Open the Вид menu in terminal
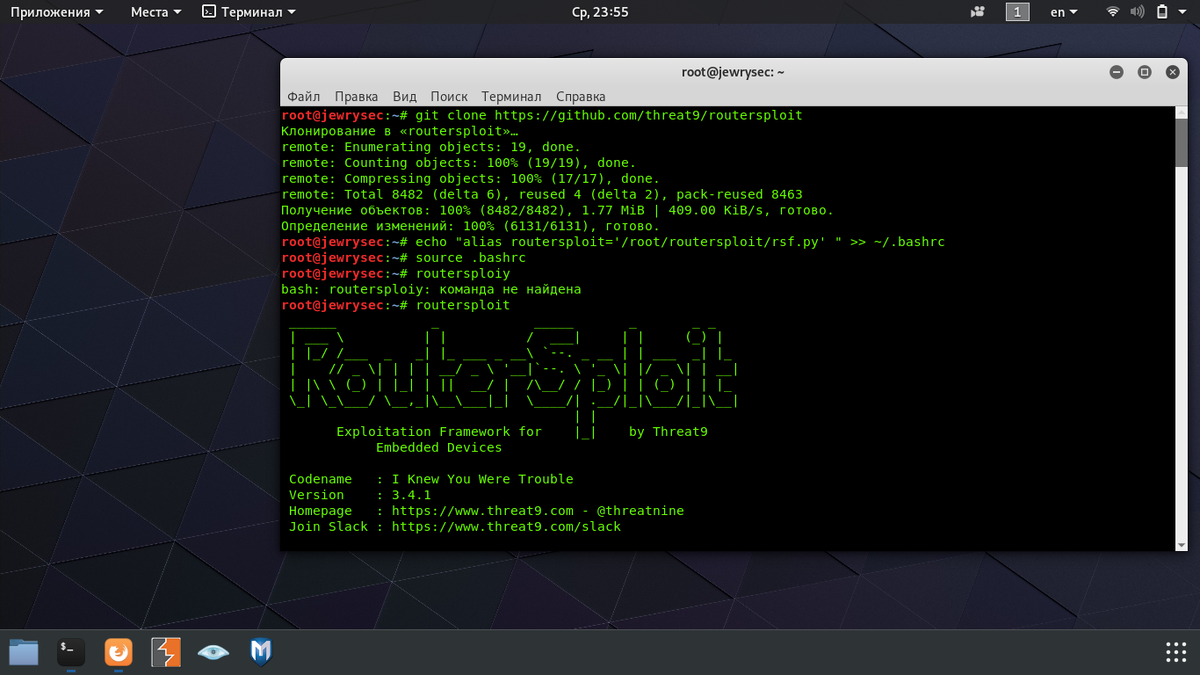The width and height of the screenshot is (1200, 675). pos(404,97)
